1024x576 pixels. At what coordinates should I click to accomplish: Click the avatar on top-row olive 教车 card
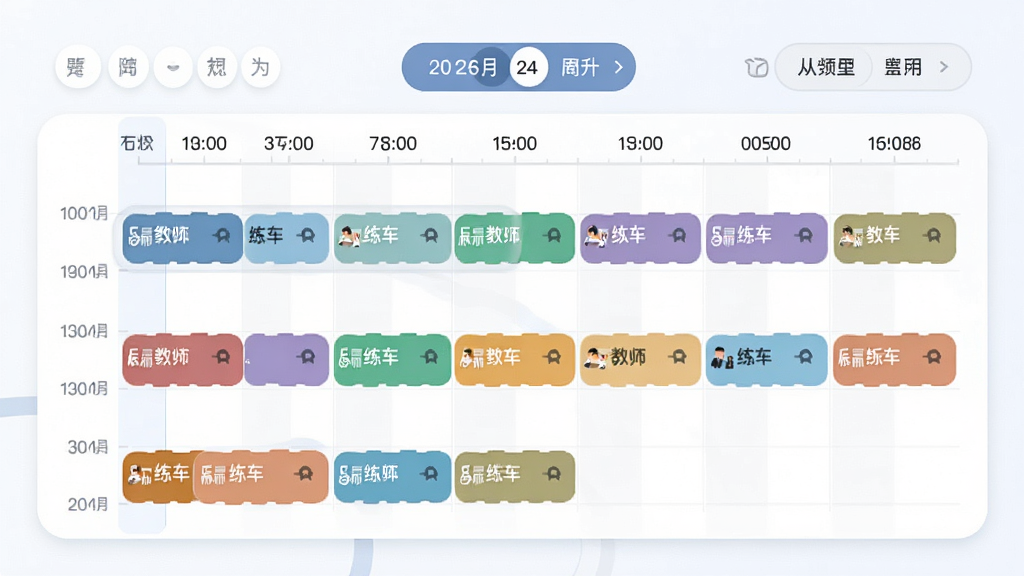850,236
